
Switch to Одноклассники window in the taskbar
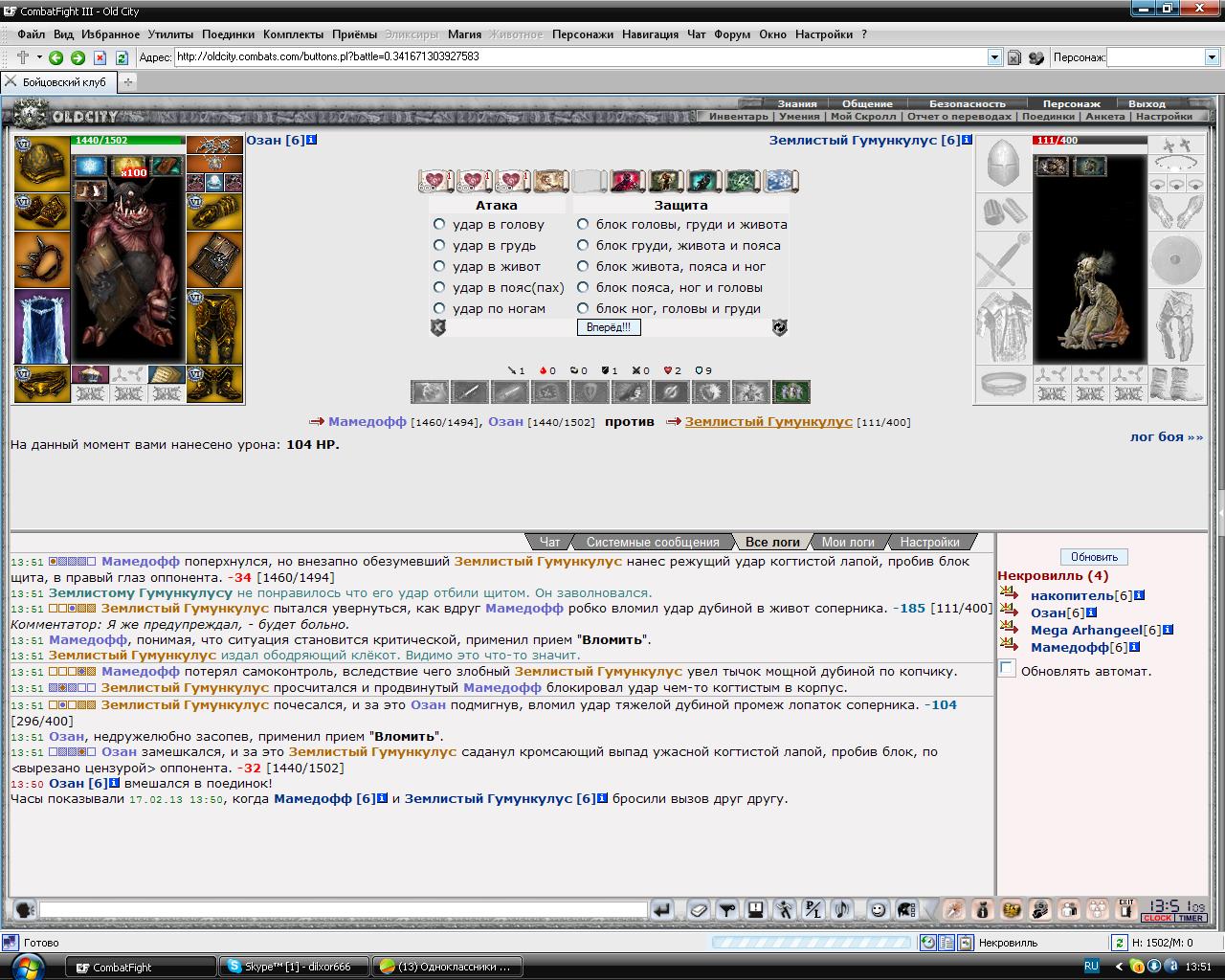click(x=448, y=967)
